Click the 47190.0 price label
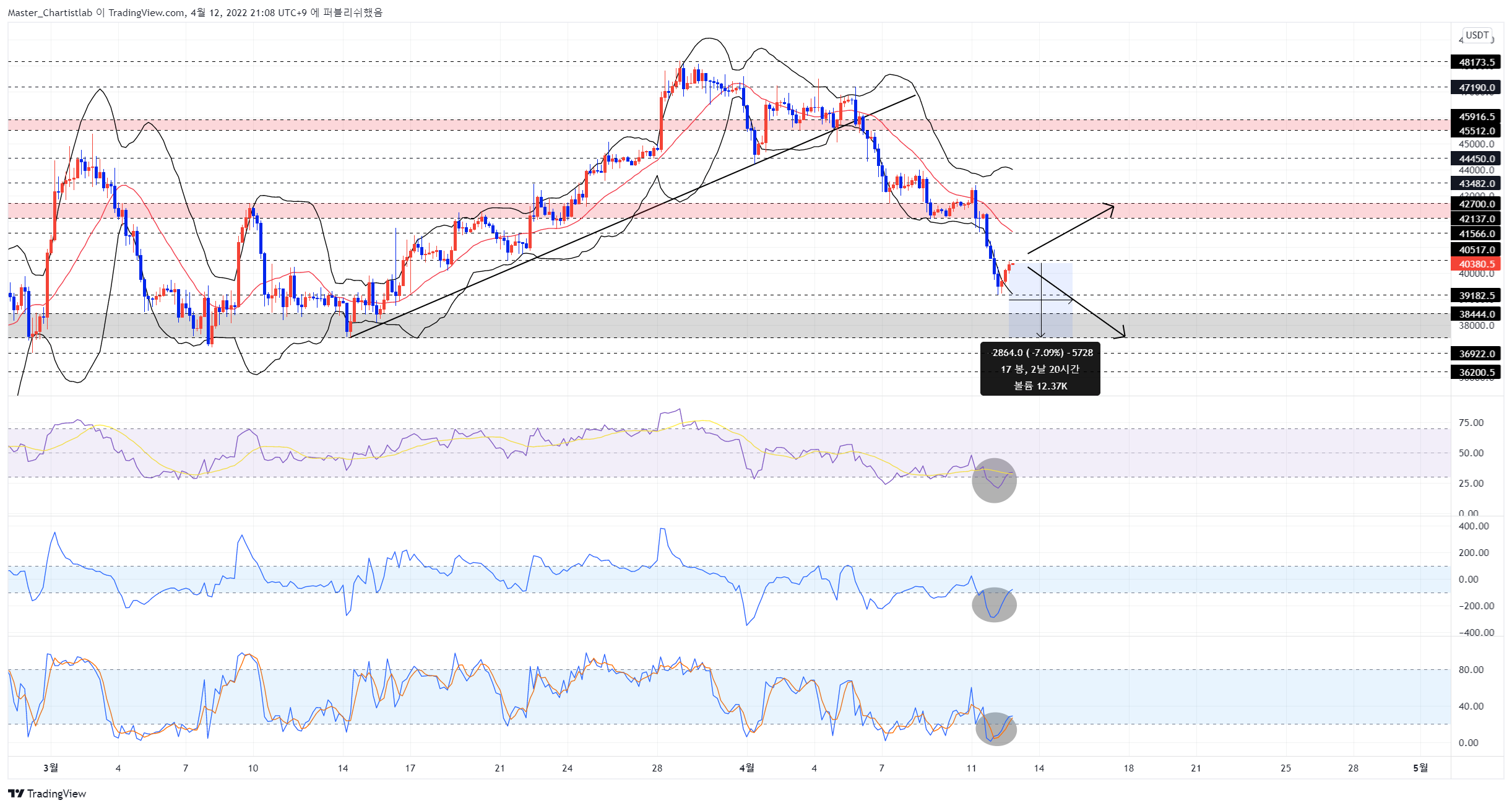1512x808 pixels. tap(1476, 87)
